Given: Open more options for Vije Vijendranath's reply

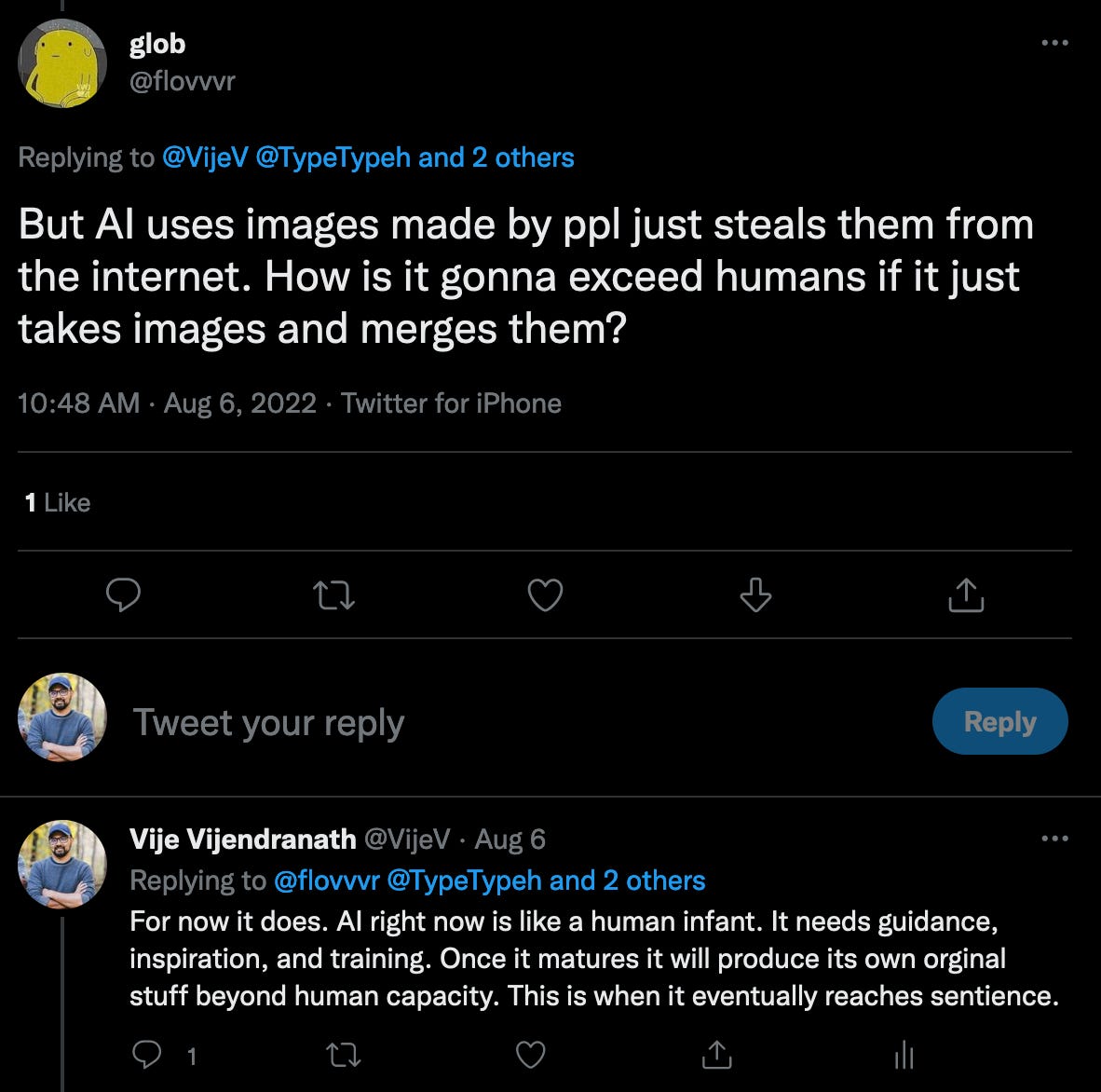Looking at the screenshot, I should (1054, 839).
